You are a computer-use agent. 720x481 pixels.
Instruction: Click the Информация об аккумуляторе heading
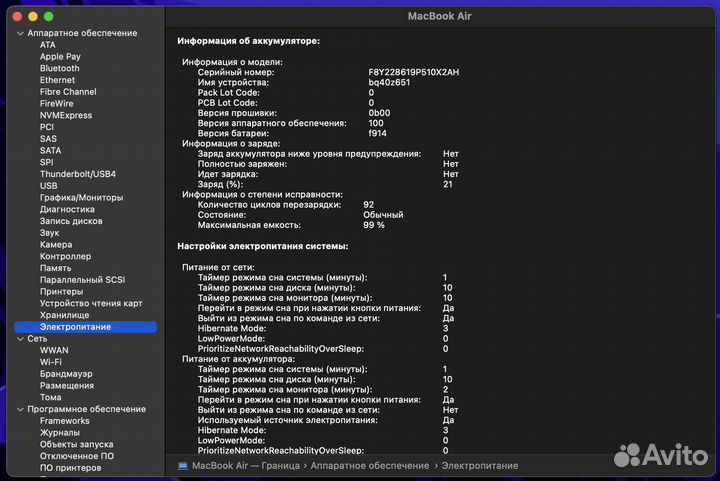[248, 41]
